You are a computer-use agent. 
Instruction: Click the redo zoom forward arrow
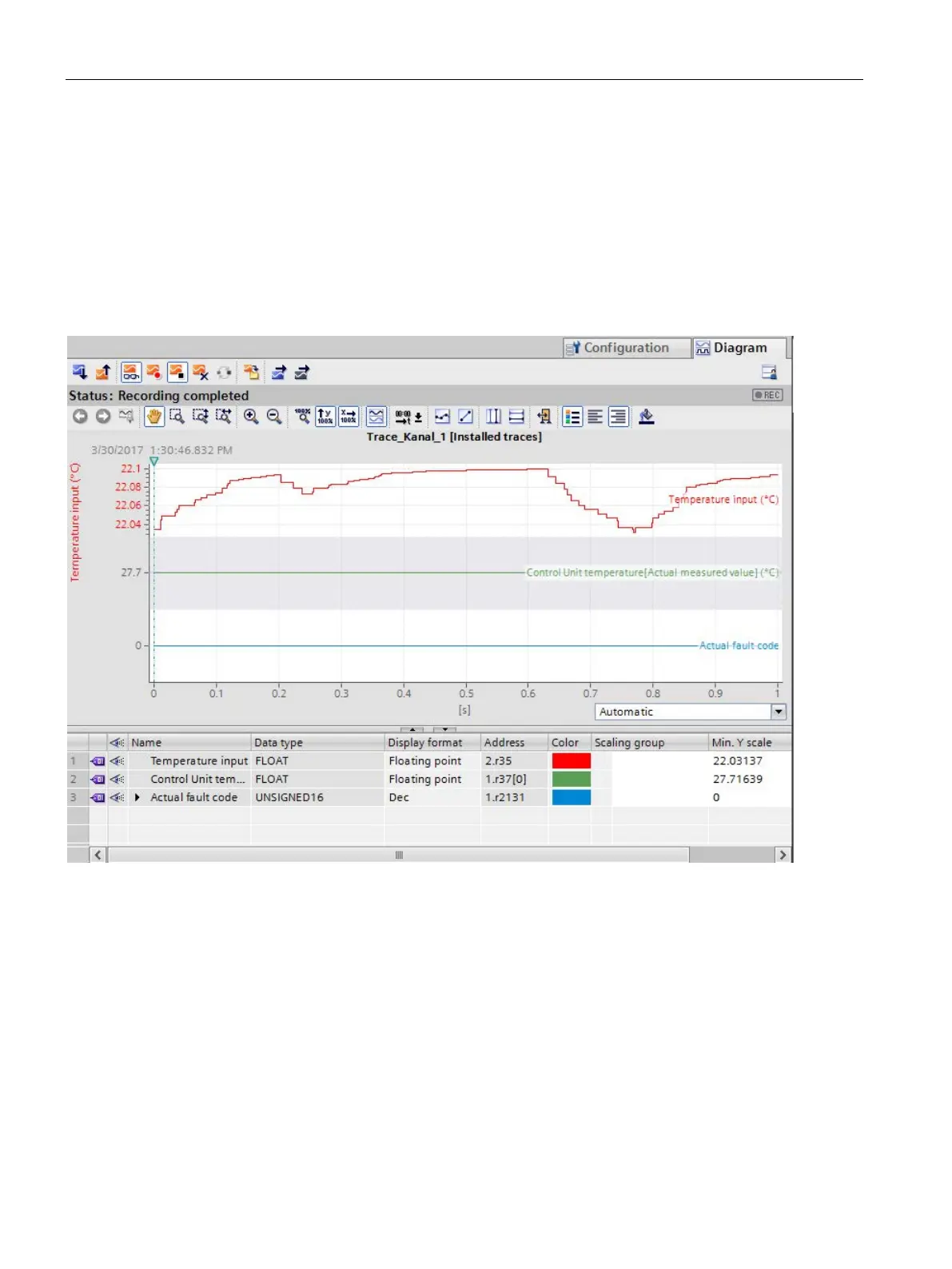point(103,417)
